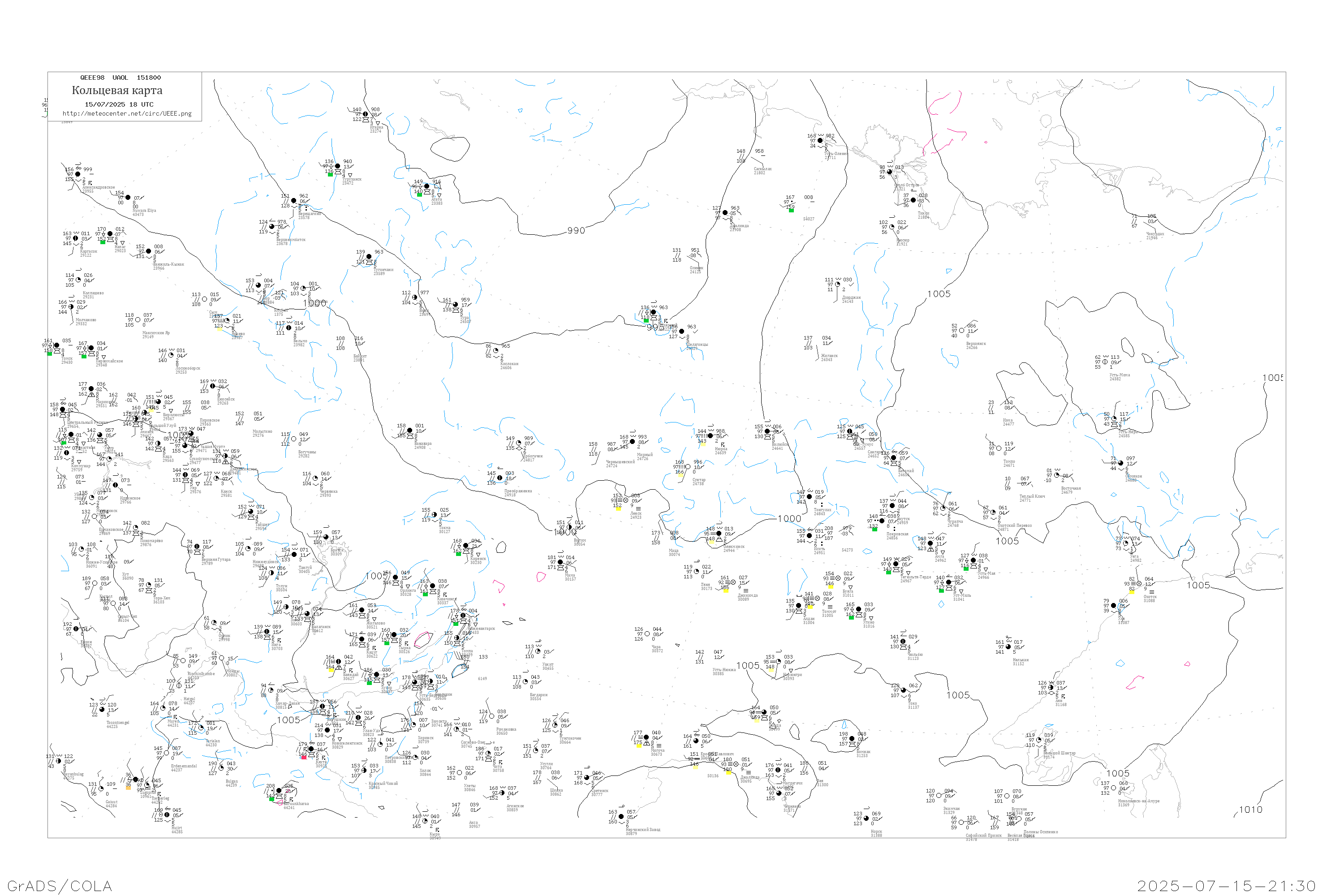Click the Дзарджан quarter-filled station circle
The width and height of the screenshot is (1344, 896).
coord(838,284)
